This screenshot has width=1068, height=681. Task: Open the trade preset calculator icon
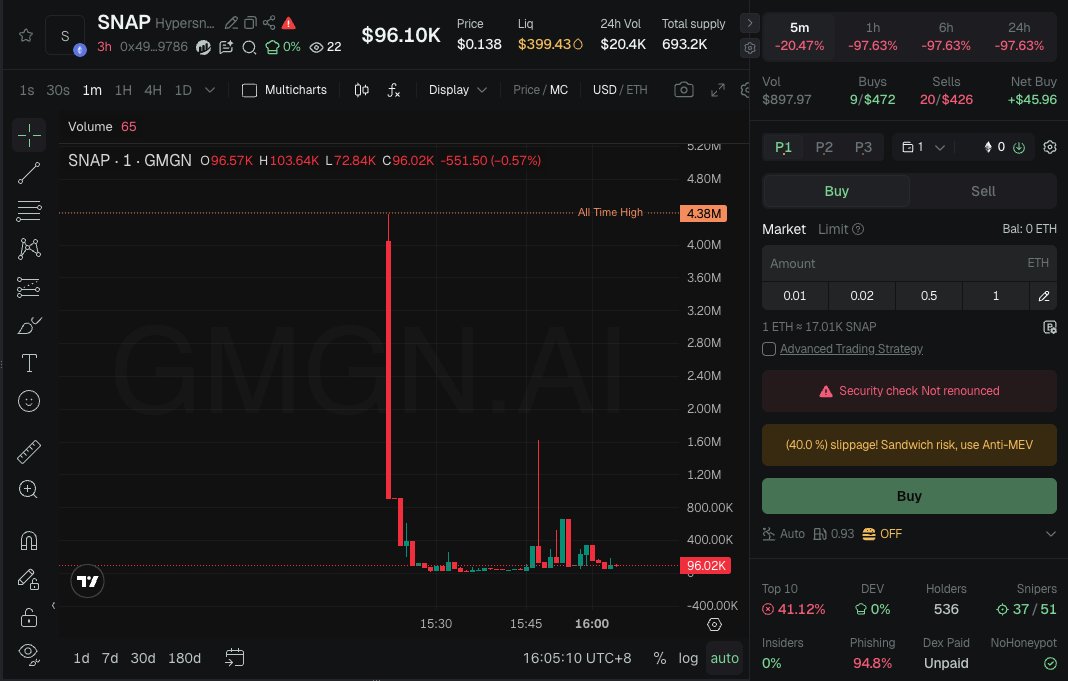pyautogui.click(x=1050, y=327)
